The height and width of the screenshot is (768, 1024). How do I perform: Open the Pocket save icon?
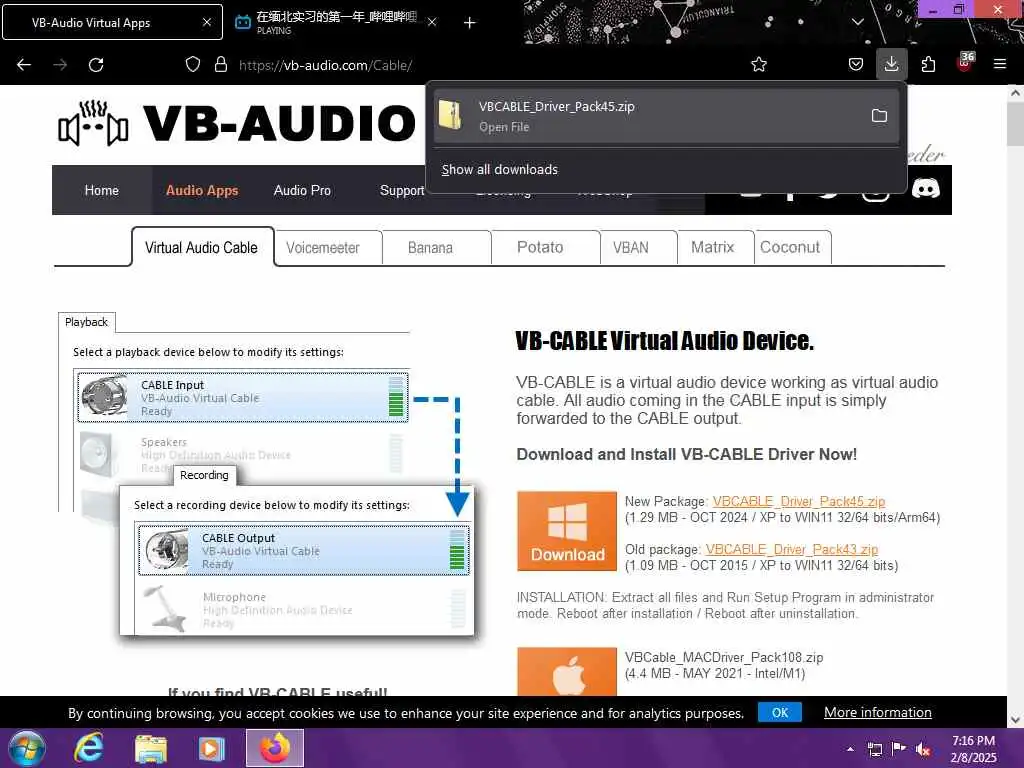coord(856,65)
